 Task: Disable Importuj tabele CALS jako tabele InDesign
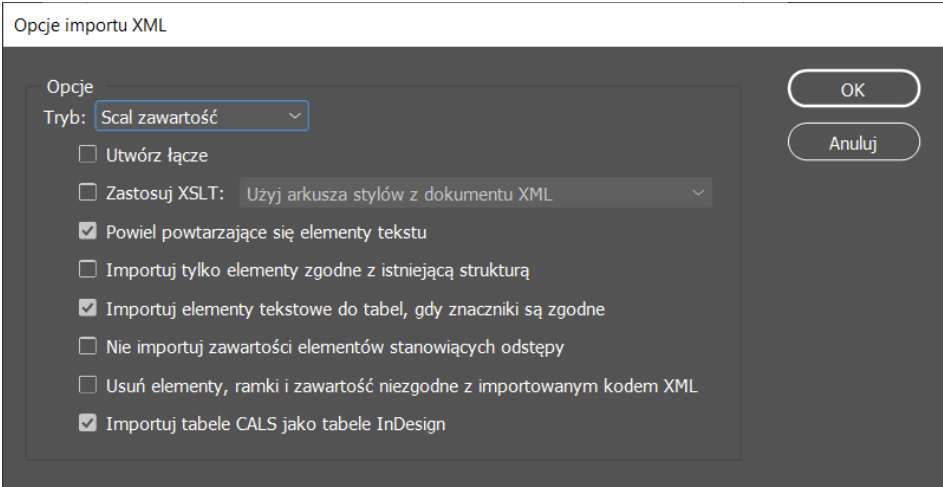click(88, 423)
